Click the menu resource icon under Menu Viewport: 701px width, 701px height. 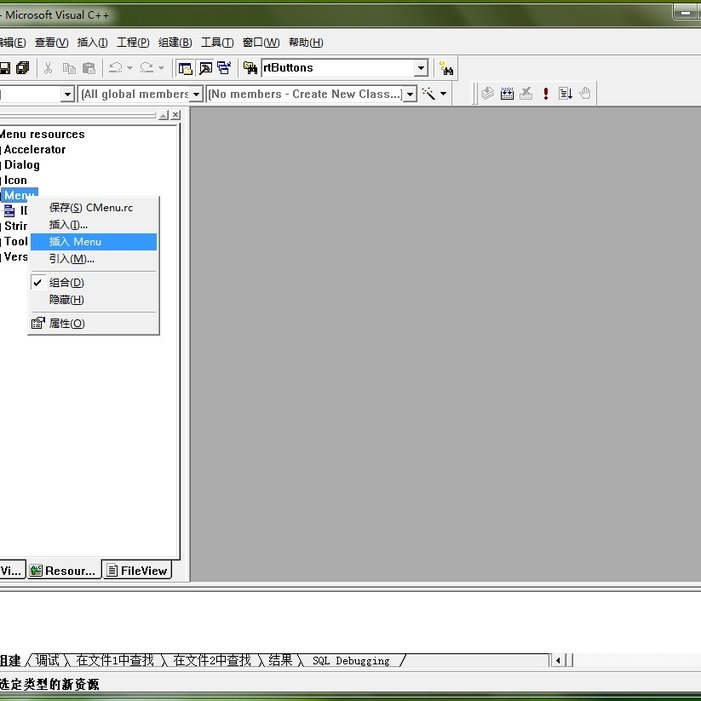[9, 210]
